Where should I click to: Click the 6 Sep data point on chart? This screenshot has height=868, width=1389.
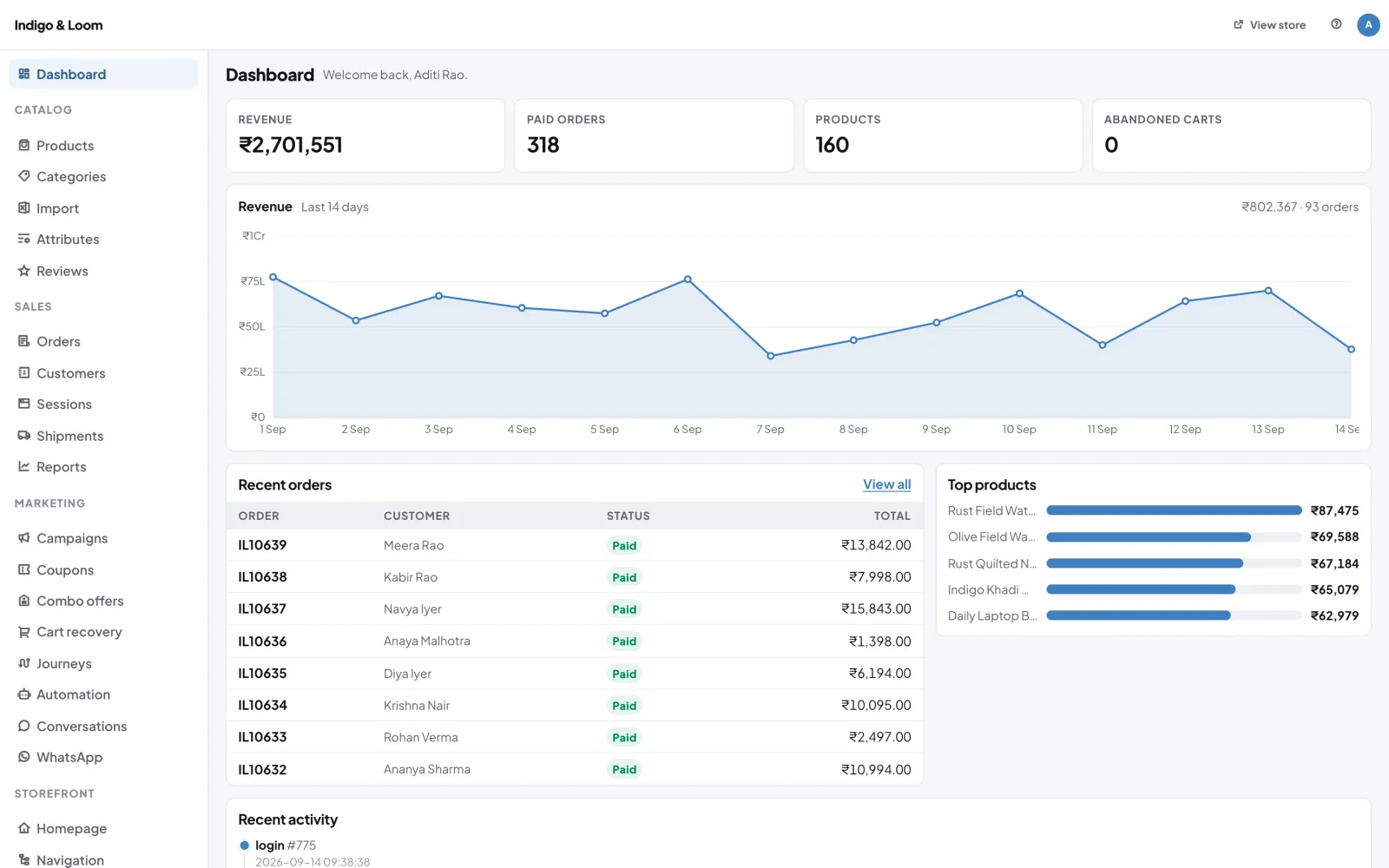coord(688,279)
